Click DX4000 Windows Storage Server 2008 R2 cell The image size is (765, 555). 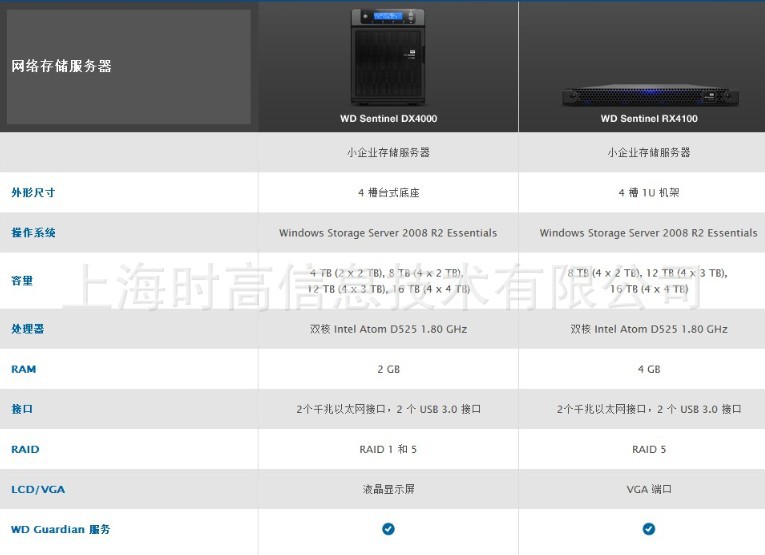(x=388, y=233)
